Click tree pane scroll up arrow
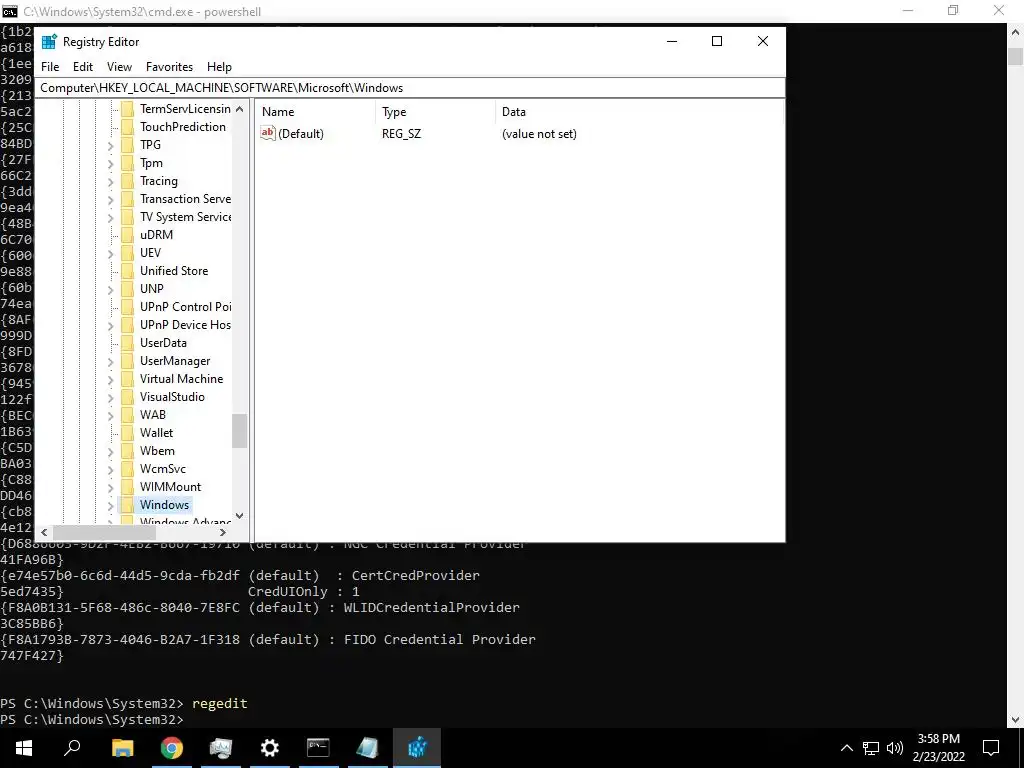The height and width of the screenshot is (768, 1024). [240, 109]
